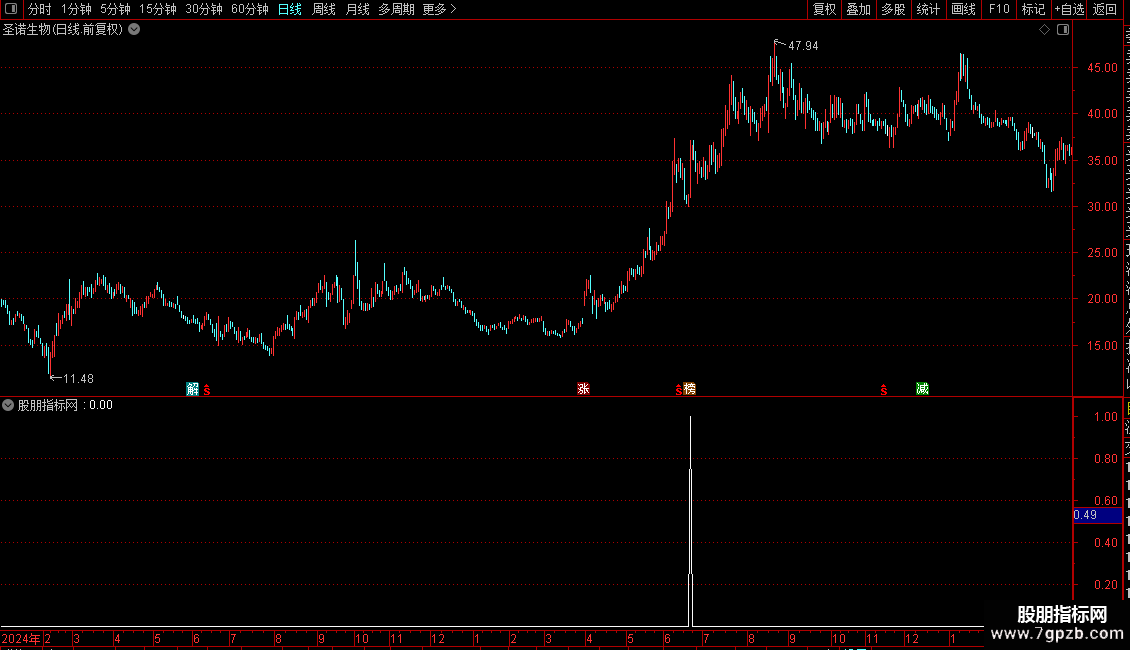
Task: Switch to the 周线 weekly tab
Action: tap(324, 9)
